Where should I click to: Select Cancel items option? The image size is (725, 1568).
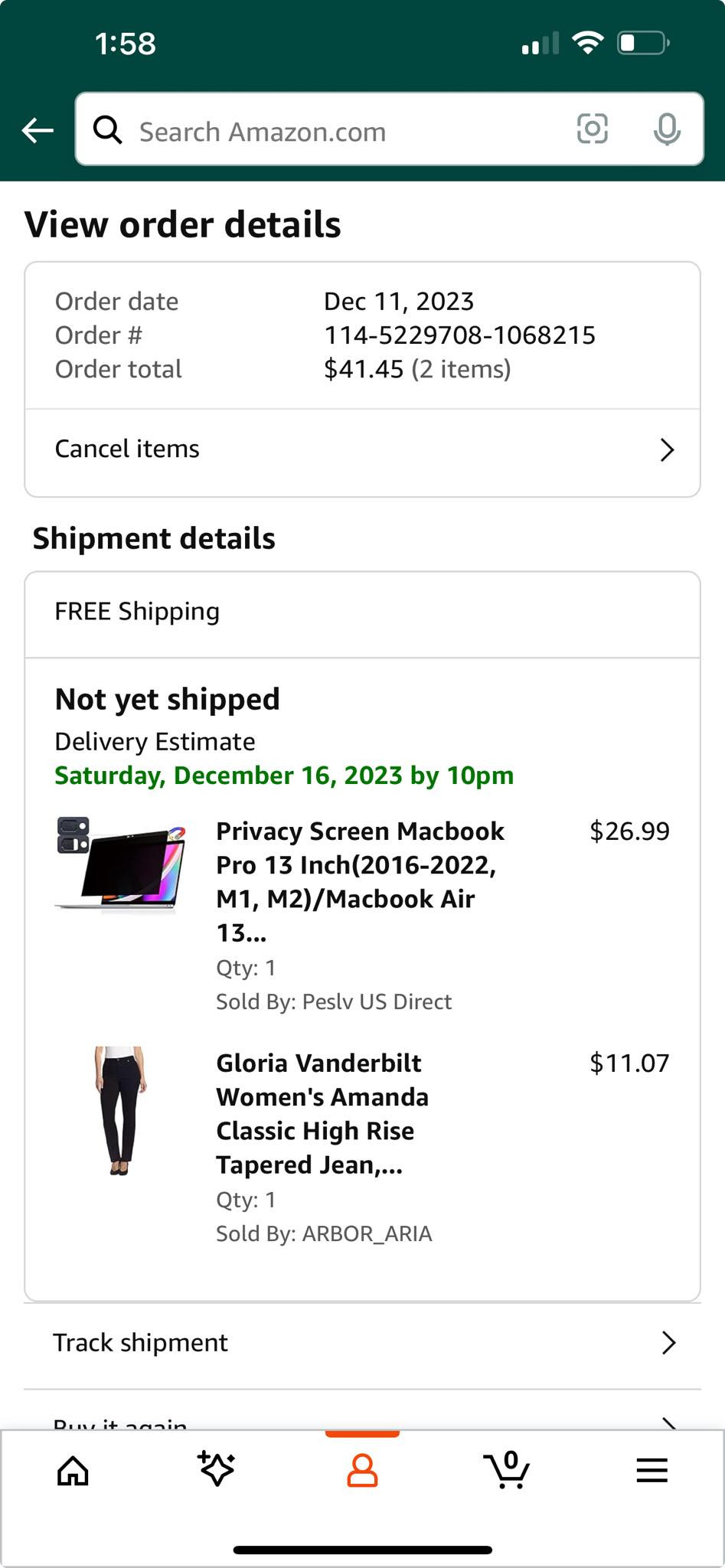pos(127,449)
